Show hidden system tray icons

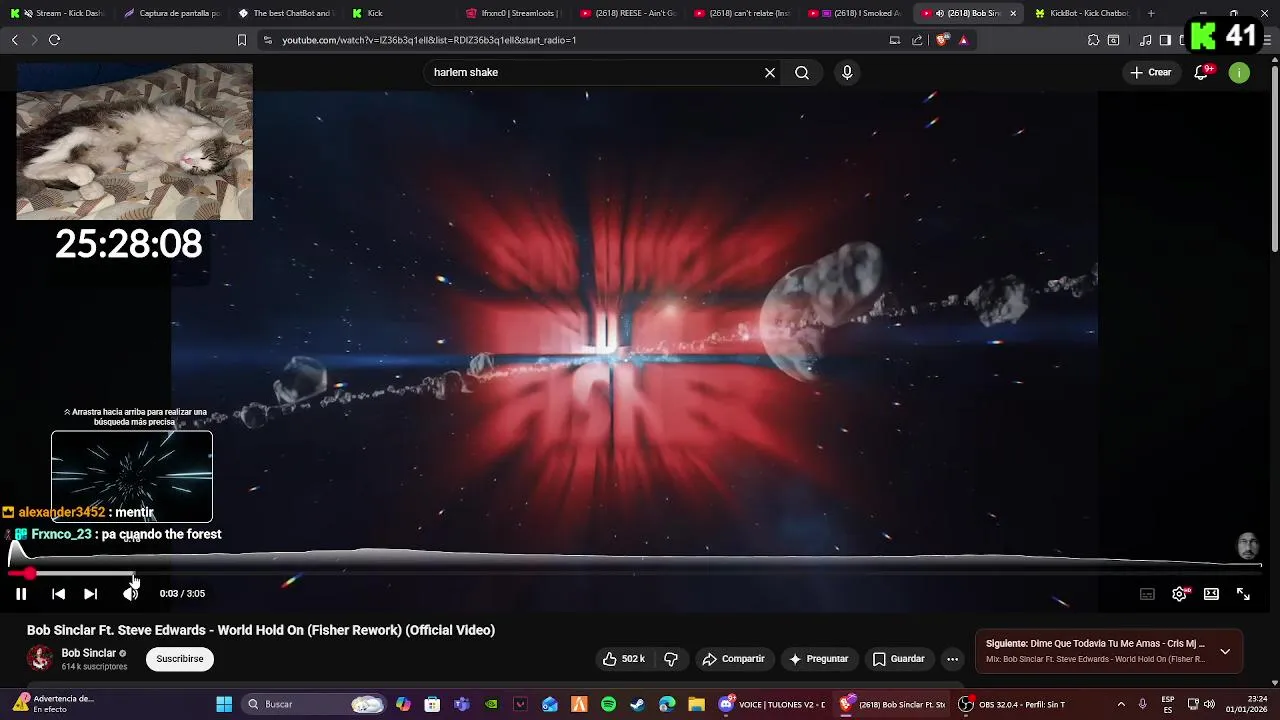pos(1121,704)
